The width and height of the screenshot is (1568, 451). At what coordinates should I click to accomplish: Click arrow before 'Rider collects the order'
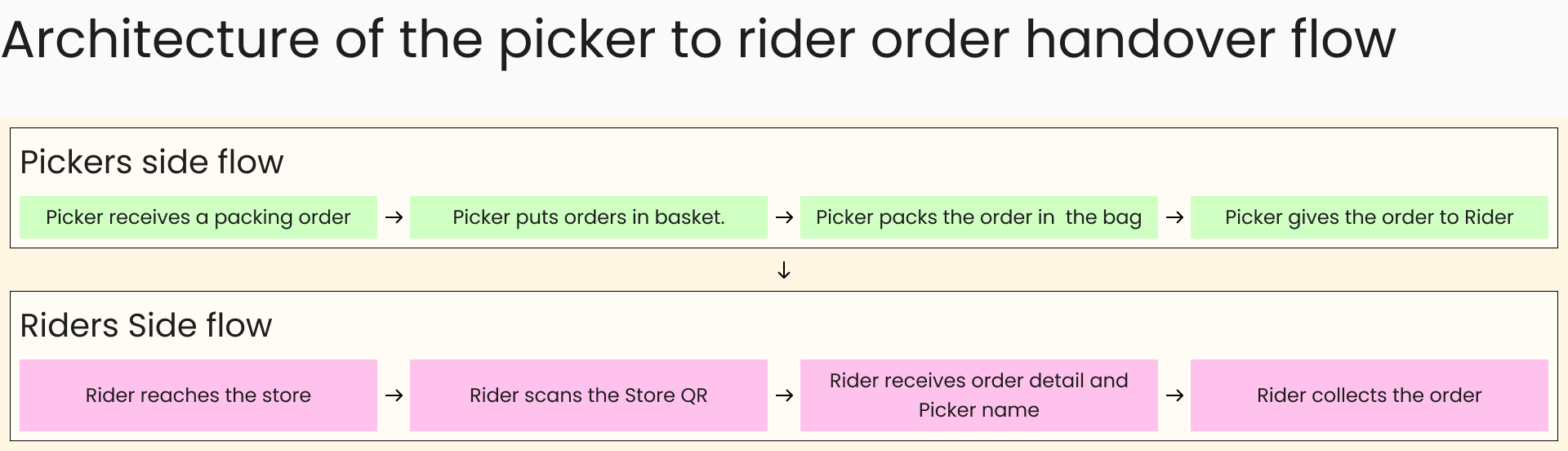1174,395
